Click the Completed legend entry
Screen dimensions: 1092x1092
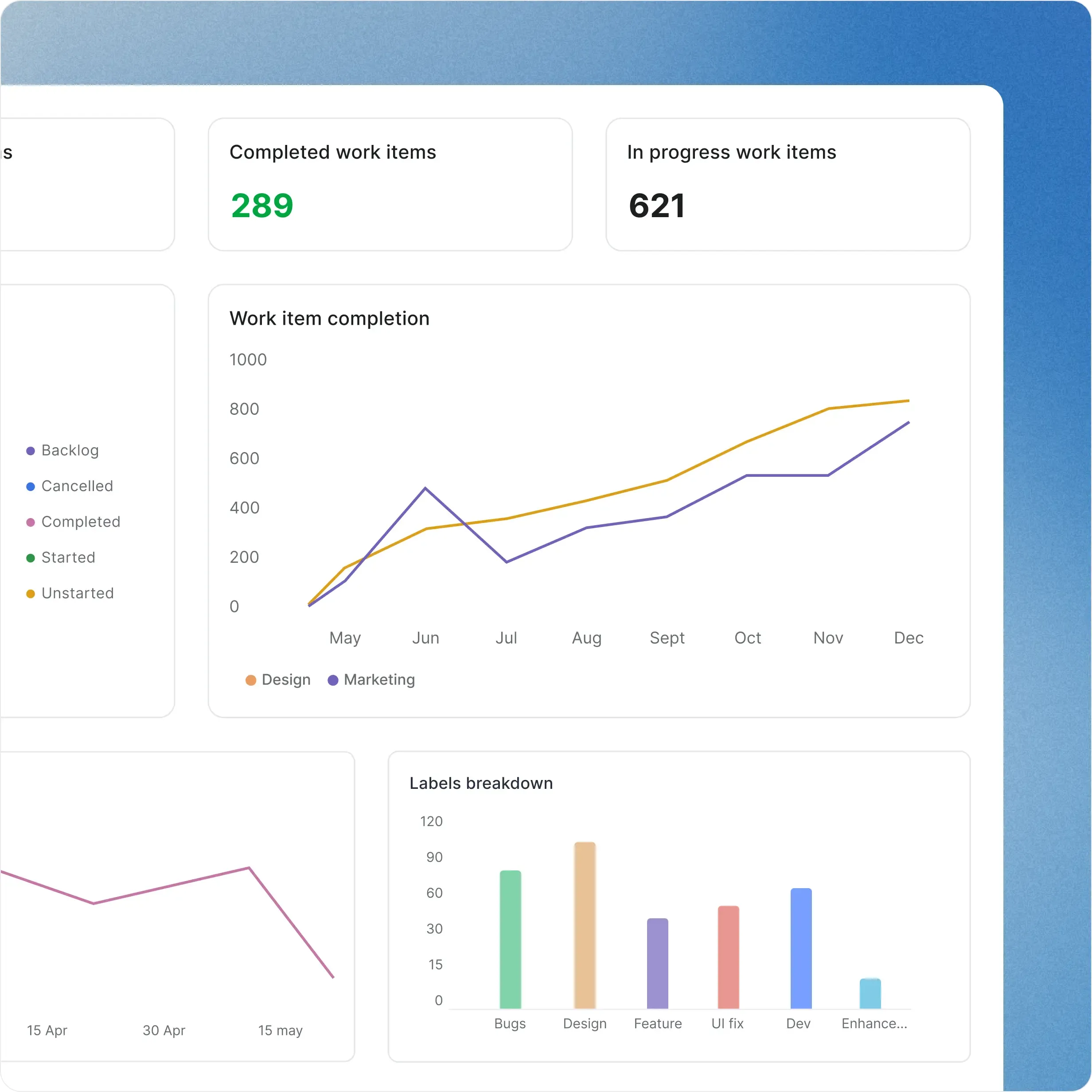(x=74, y=522)
